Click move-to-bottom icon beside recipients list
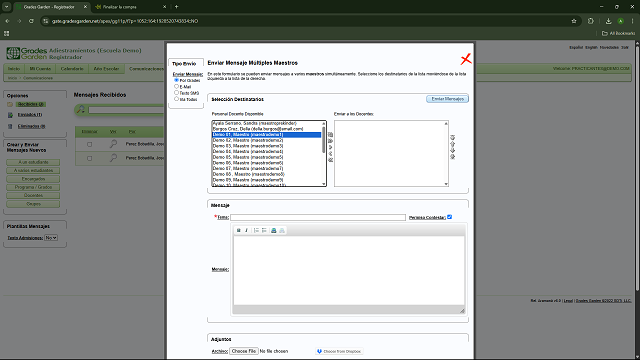The height and width of the screenshot is (360, 640). coord(452,157)
